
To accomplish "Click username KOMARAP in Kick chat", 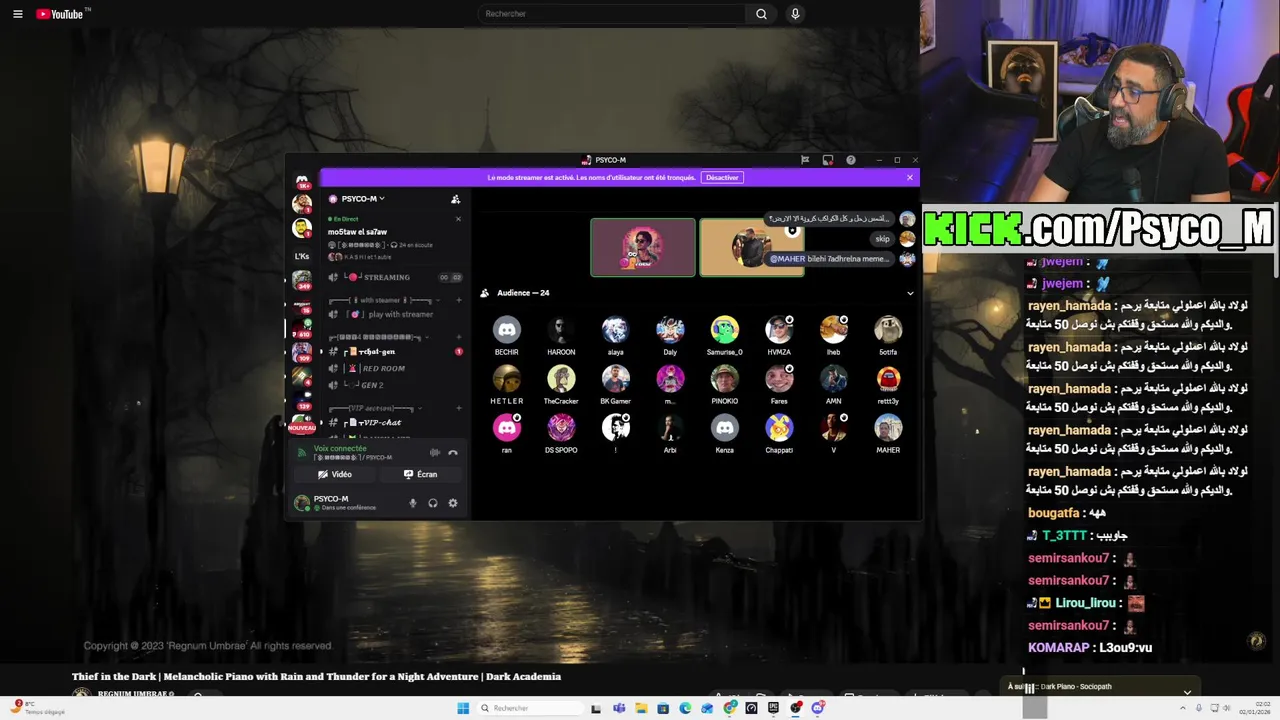I will (1058, 648).
